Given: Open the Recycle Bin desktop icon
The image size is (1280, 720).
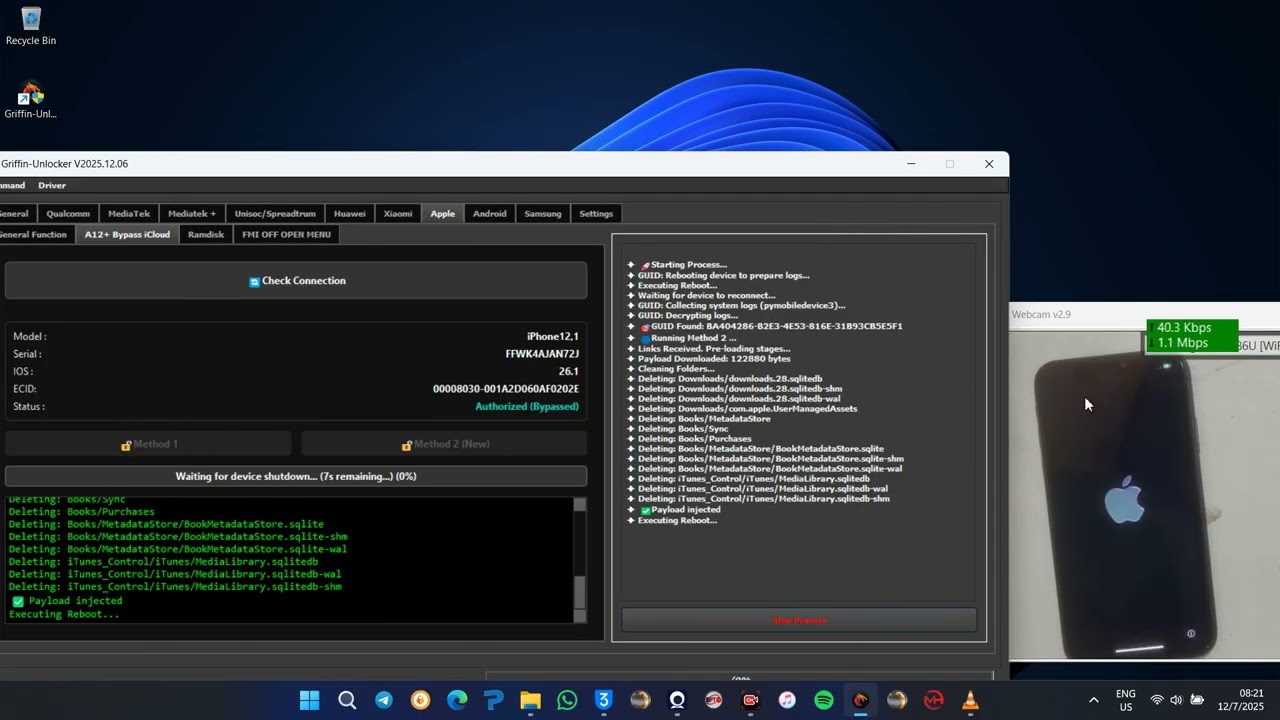Looking at the screenshot, I should tap(31, 26).
